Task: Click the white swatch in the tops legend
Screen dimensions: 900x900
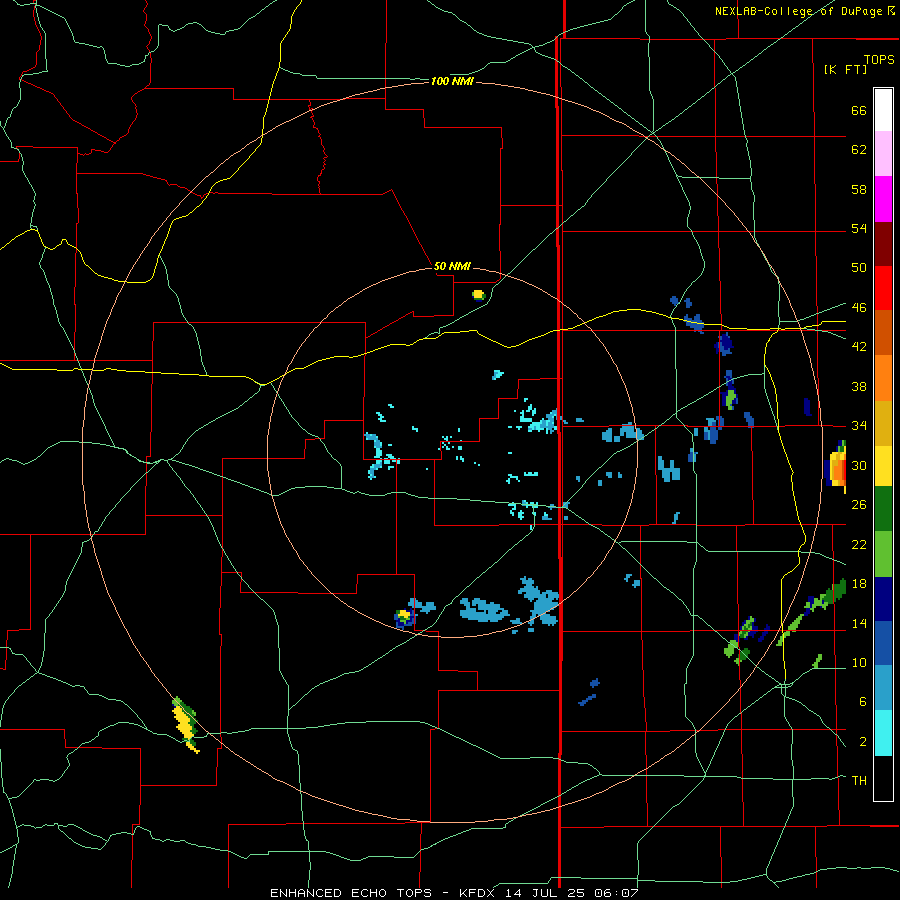Action: (883, 110)
